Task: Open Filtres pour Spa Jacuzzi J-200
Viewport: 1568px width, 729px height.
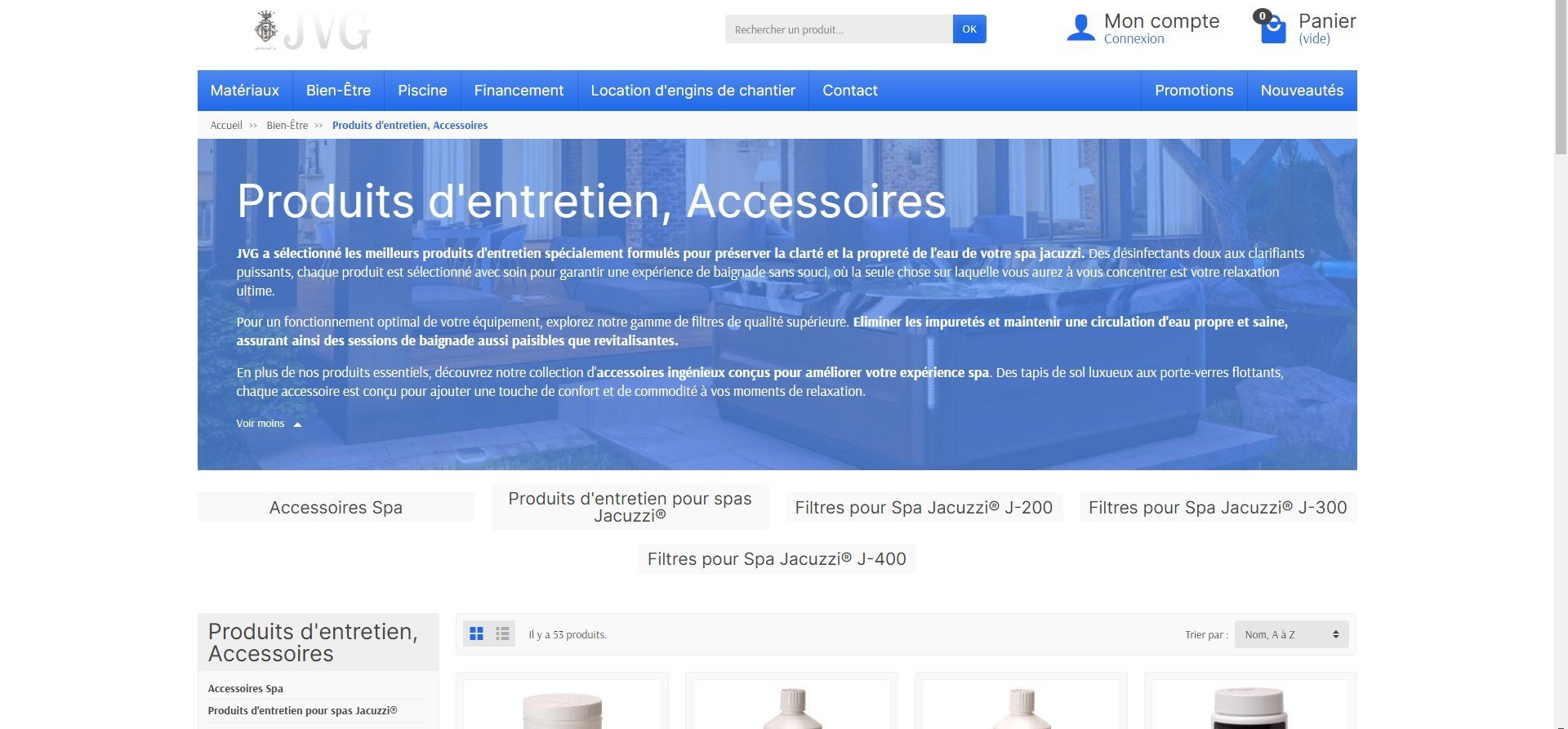Action: point(924,508)
